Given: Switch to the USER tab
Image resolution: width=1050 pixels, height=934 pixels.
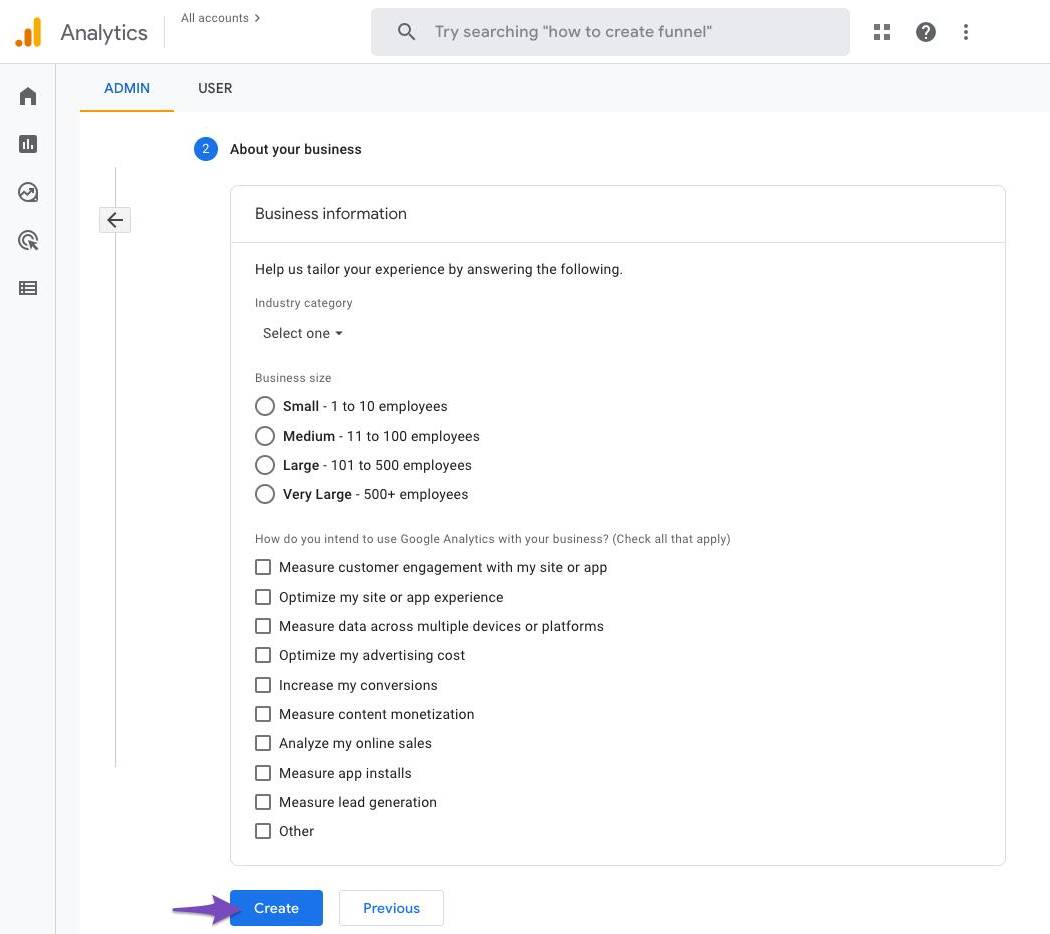Looking at the screenshot, I should coord(215,88).
